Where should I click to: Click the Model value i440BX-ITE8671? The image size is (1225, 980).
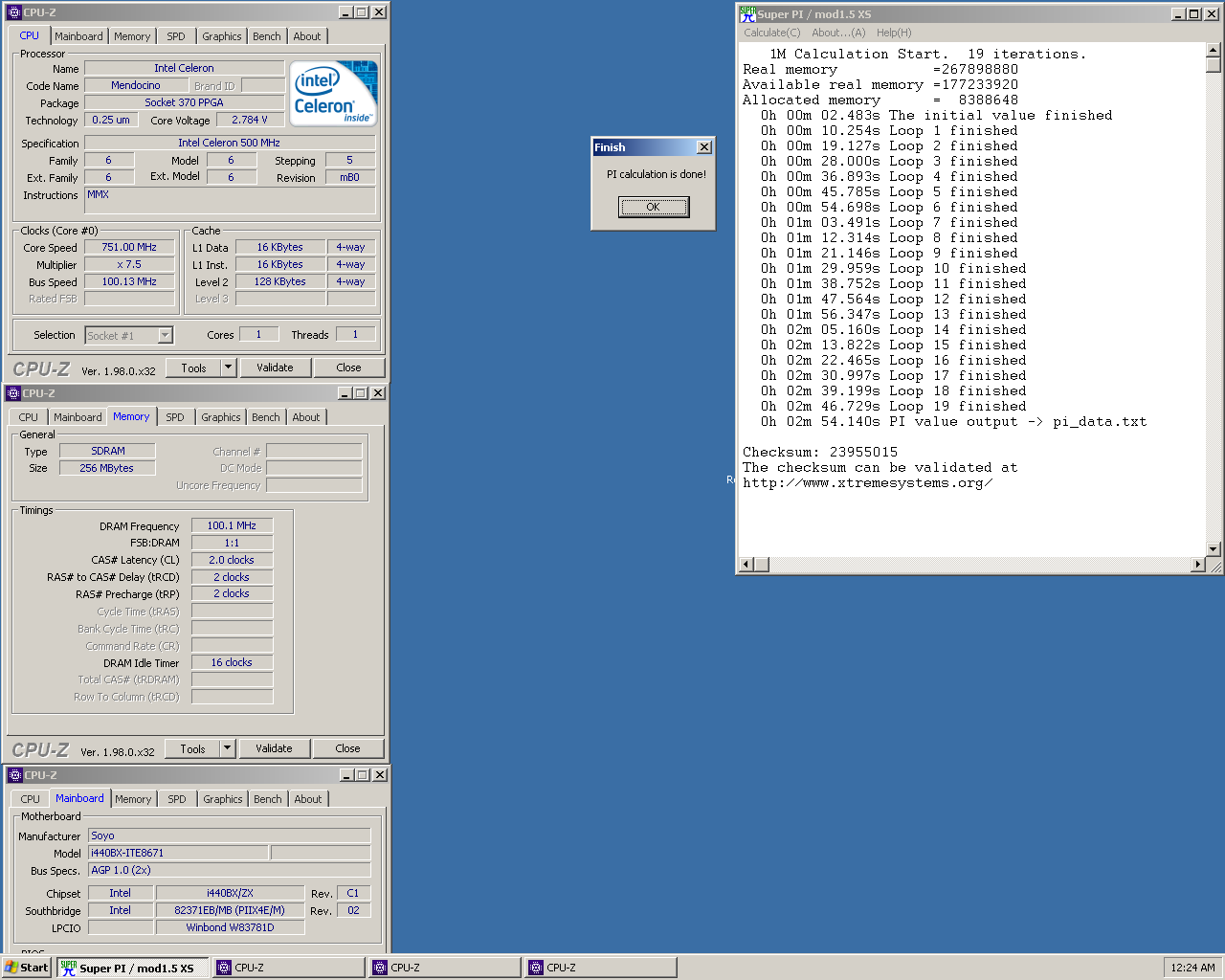(178, 853)
